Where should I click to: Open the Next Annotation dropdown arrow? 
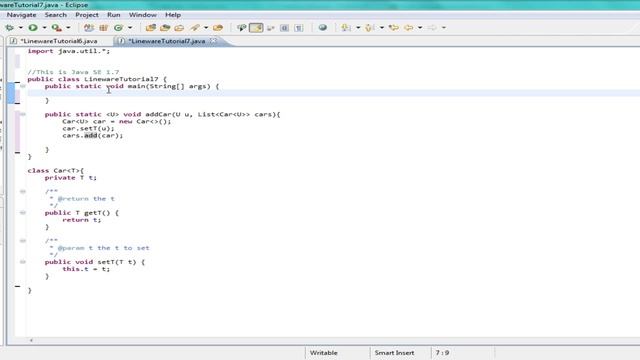click(358, 28)
